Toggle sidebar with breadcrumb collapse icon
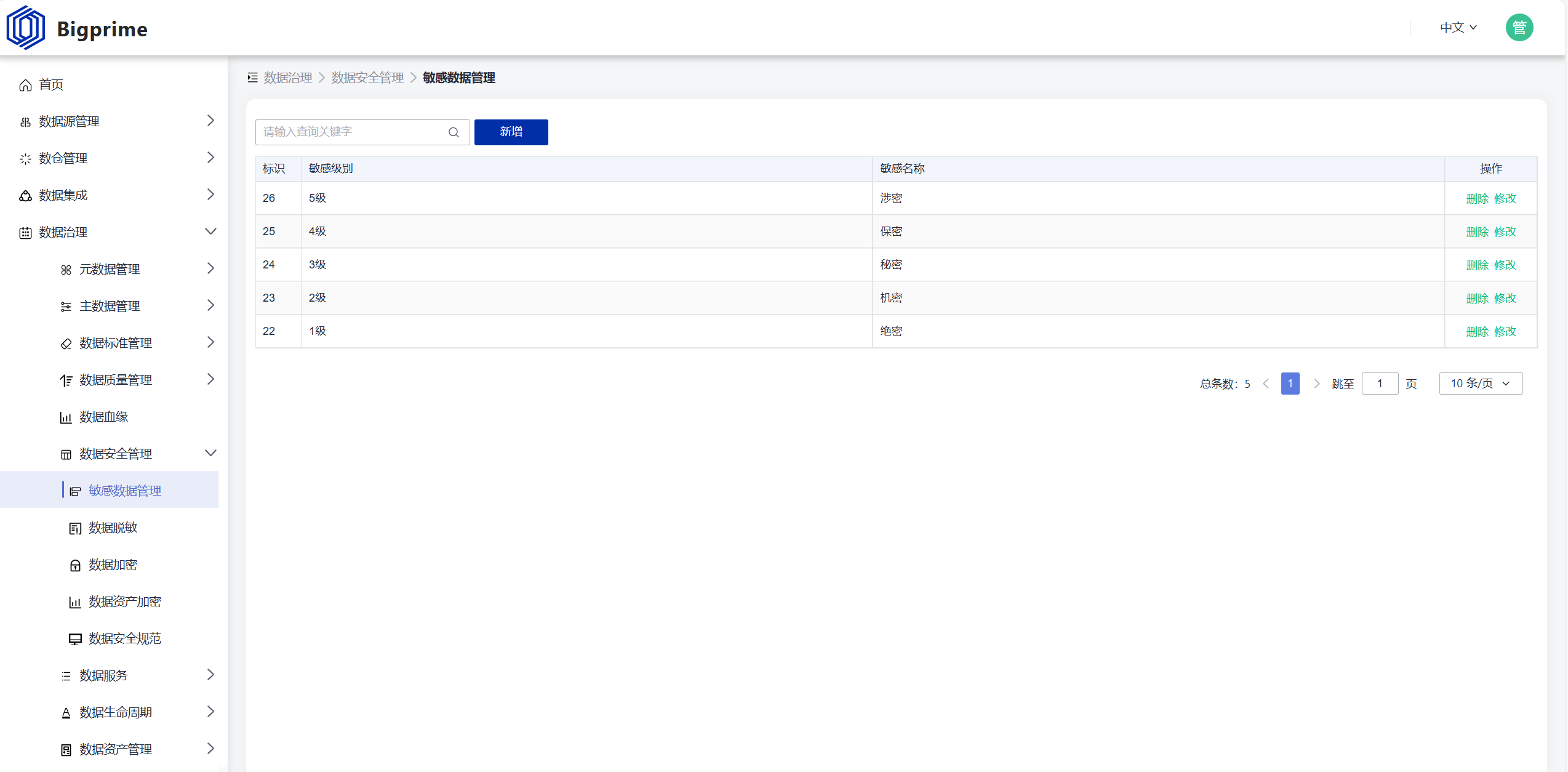This screenshot has height=772, width=1568. (x=252, y=78)
